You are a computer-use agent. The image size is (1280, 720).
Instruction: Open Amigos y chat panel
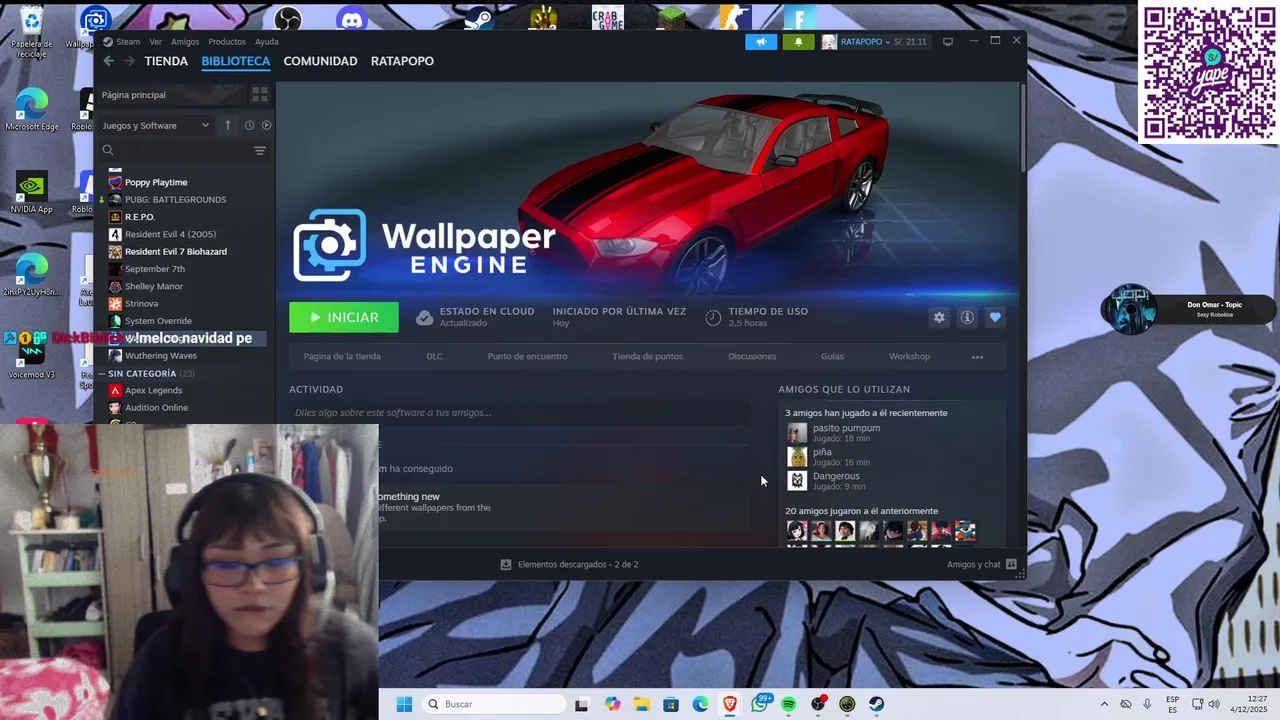[x=981, y=564]
